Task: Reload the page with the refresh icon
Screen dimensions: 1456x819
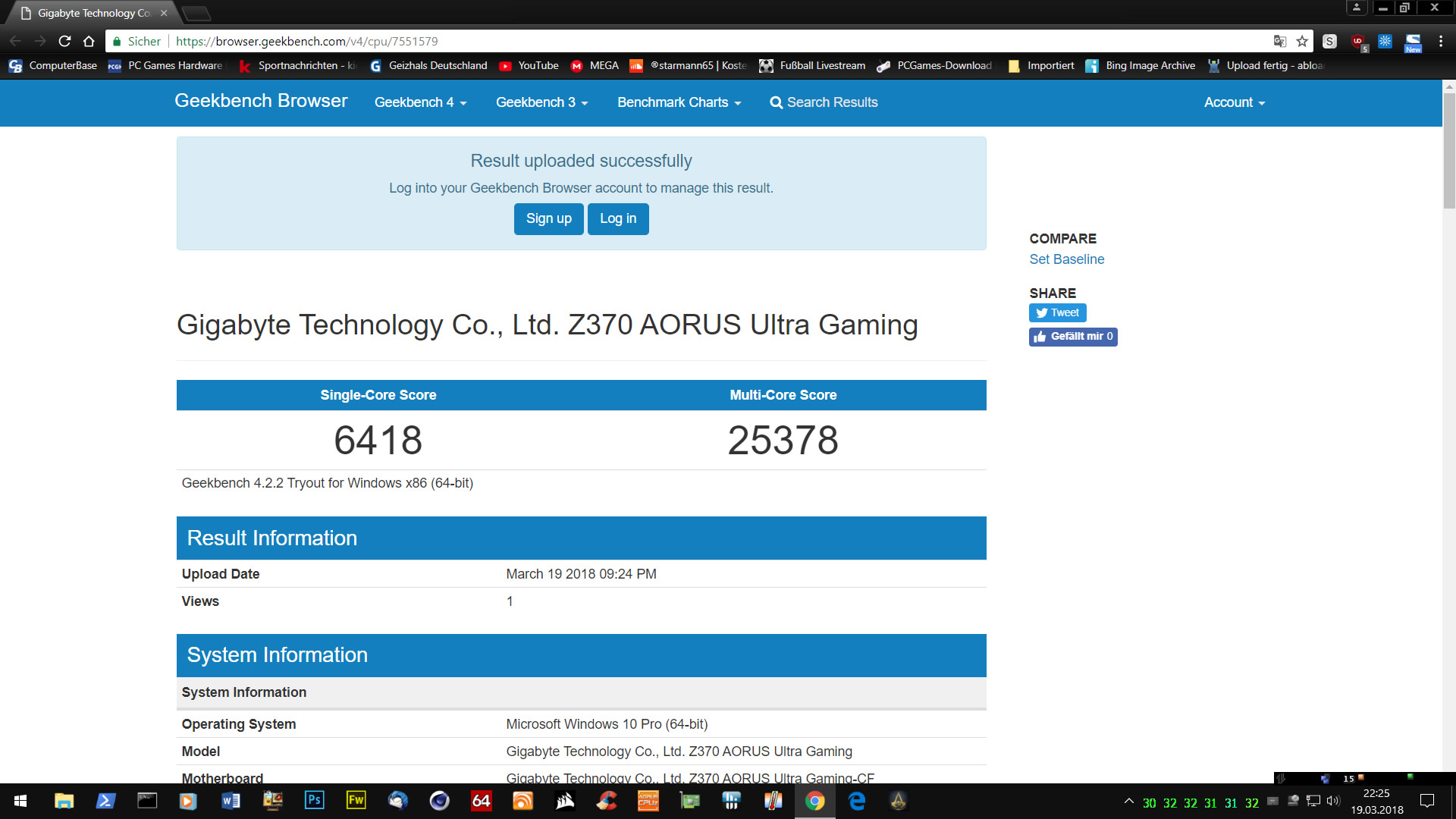Action: click(64, 41)
